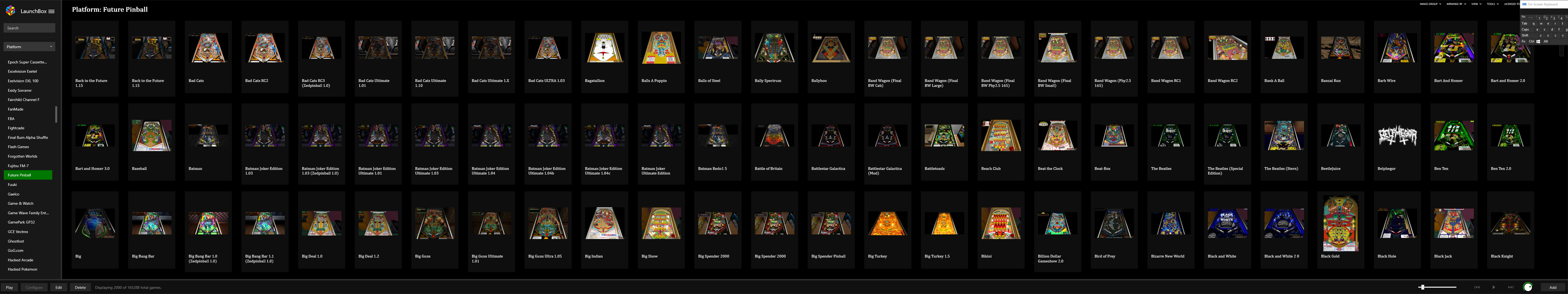Click the Delete button
Image resolution: width=1568 pixels, height=294 pixels.
click(x=80, y=287)
